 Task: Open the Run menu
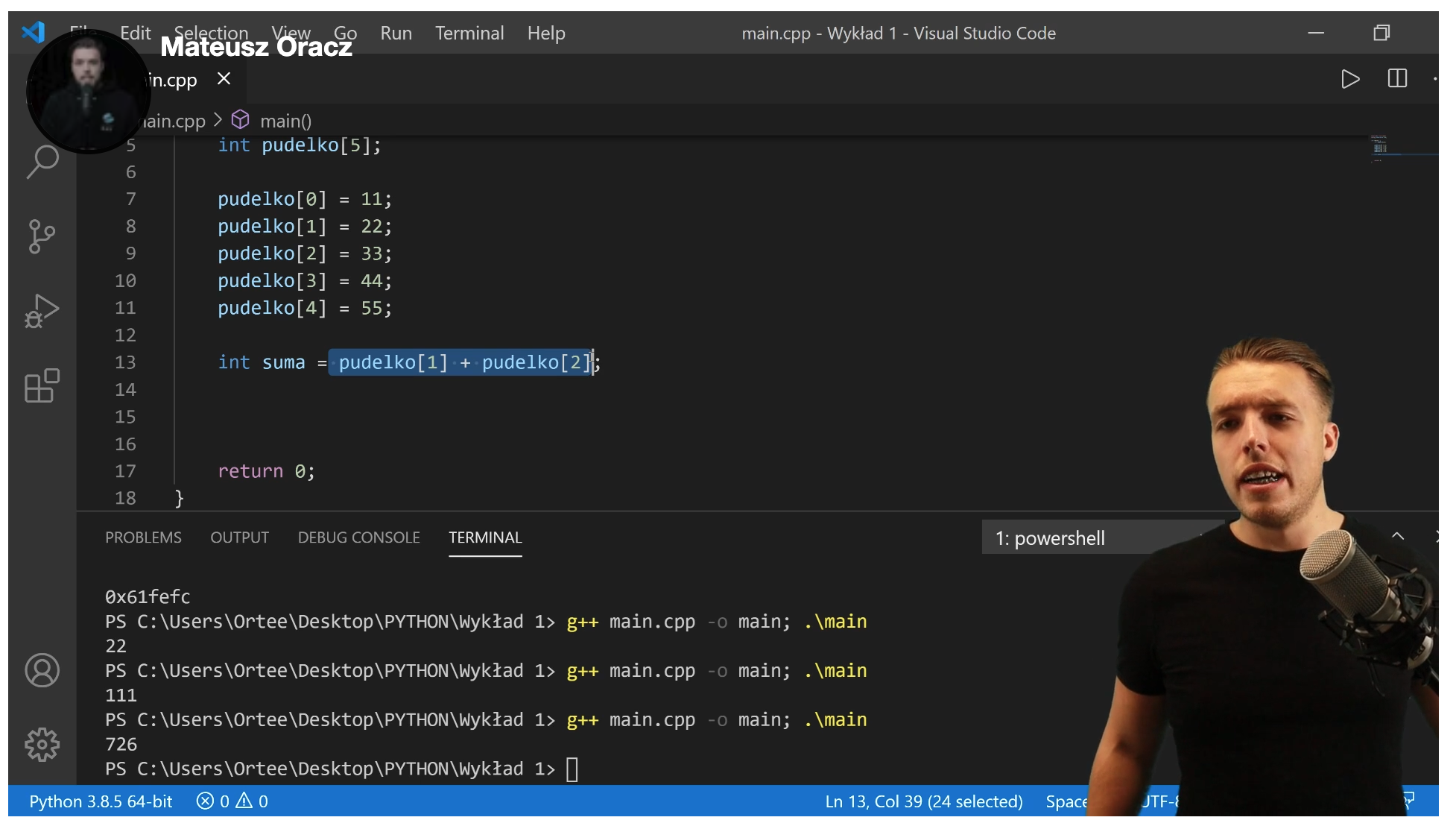click(x=396, y=33)
